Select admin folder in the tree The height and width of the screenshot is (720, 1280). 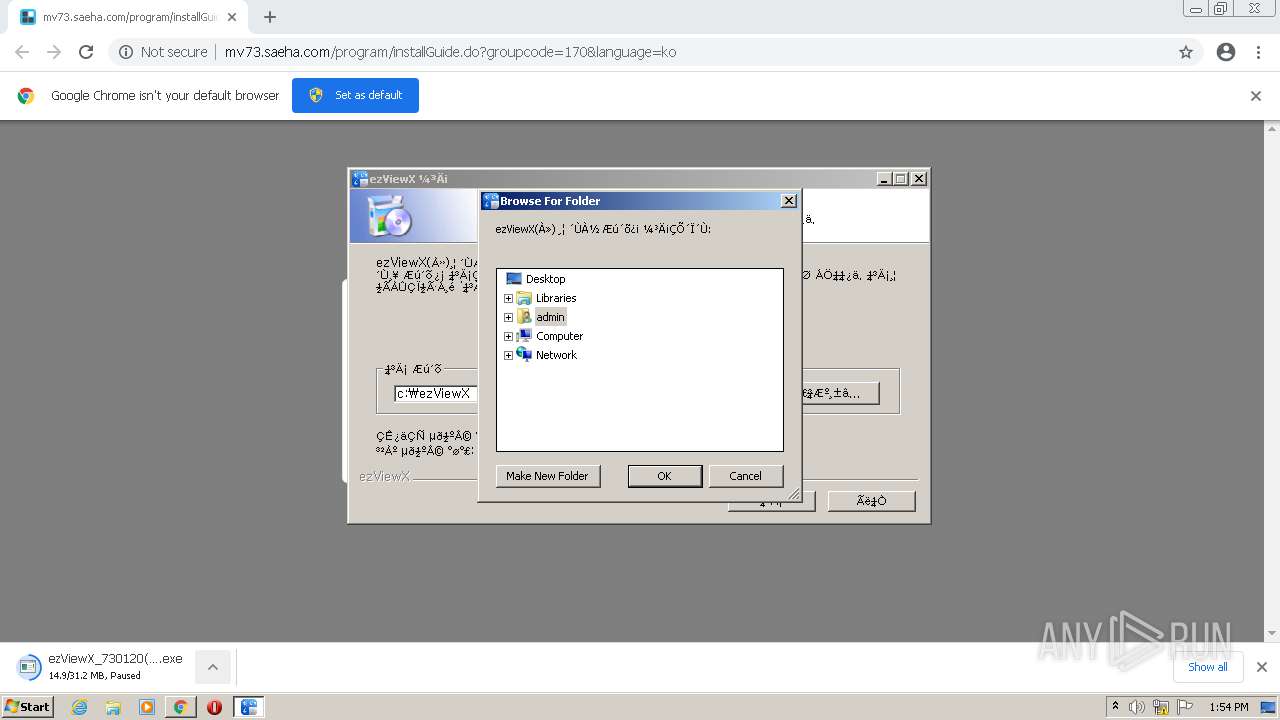click(x=550, y=317)
